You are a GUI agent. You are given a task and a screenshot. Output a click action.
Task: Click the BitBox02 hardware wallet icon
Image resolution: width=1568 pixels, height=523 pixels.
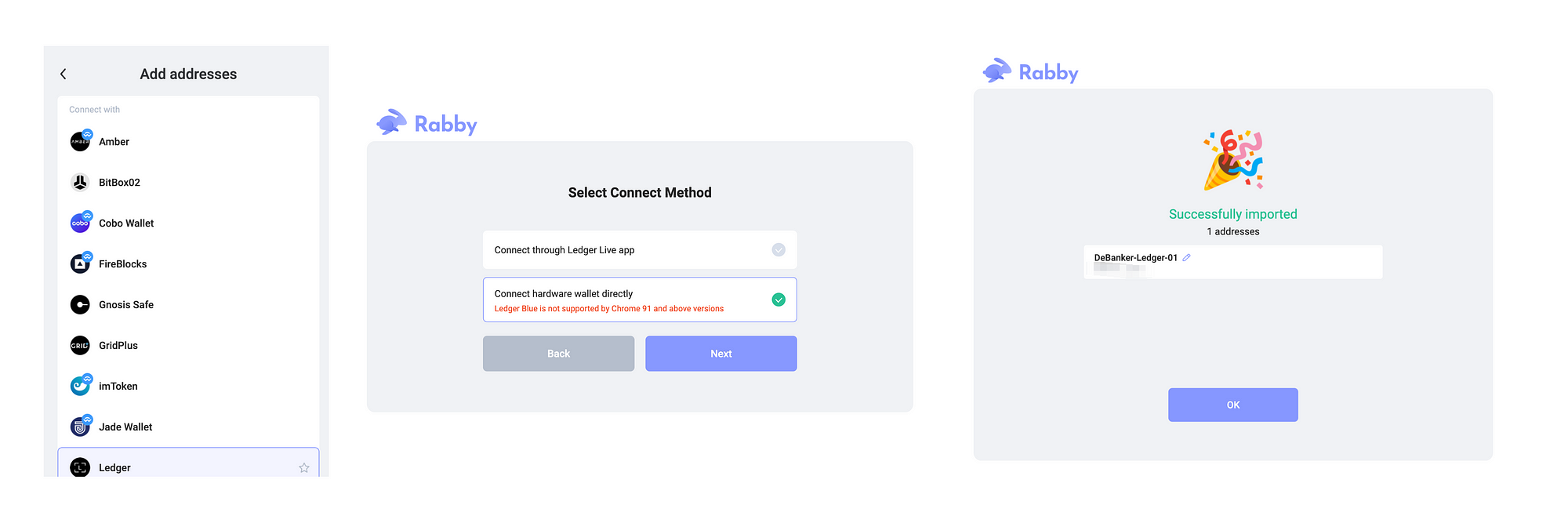click(x=80, y=182)
